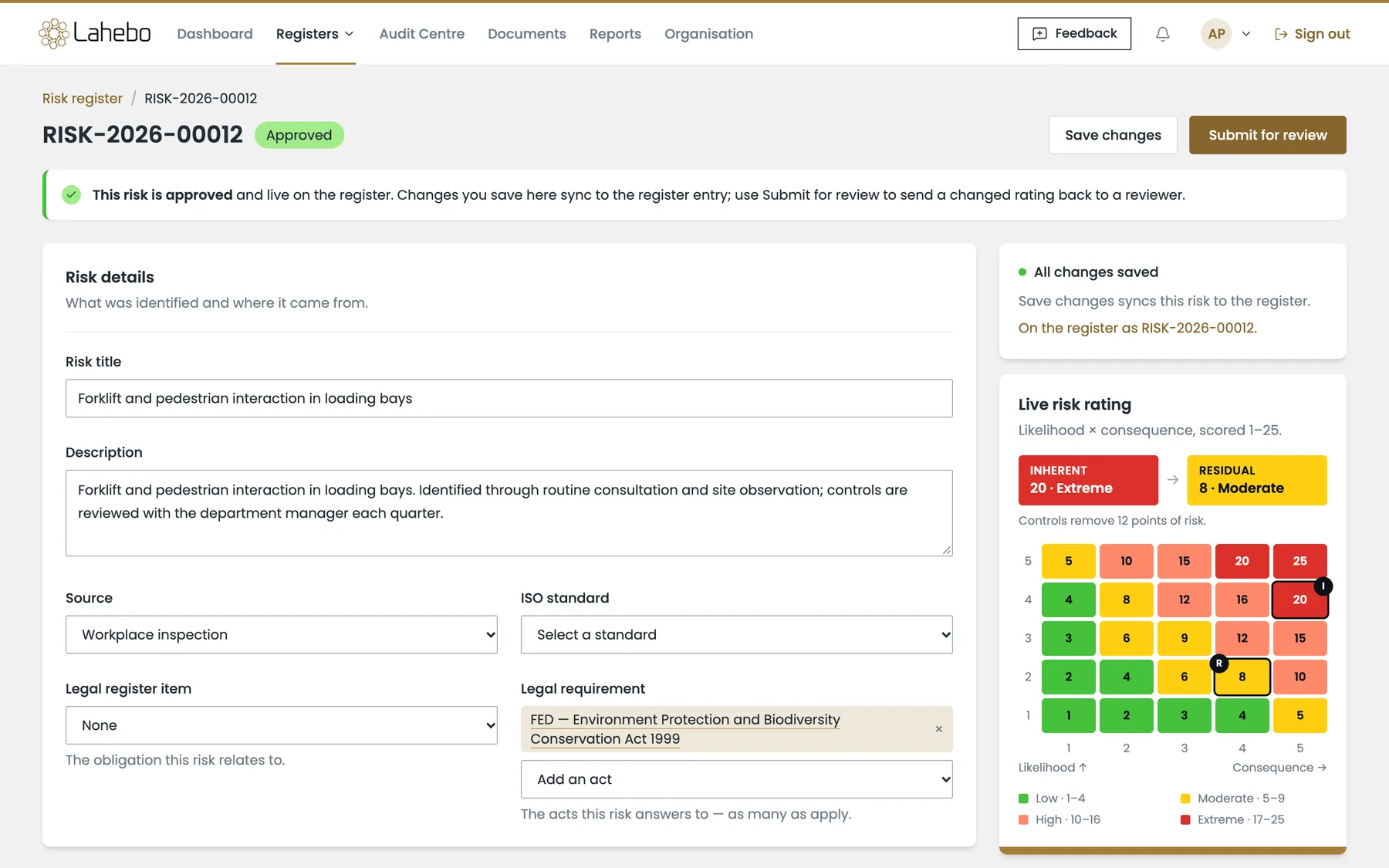The width and height of the screenshot is (1389, 868).
Task: Select the Inherent 20 Extreme tile
Action: click(x=1088, y=480)
